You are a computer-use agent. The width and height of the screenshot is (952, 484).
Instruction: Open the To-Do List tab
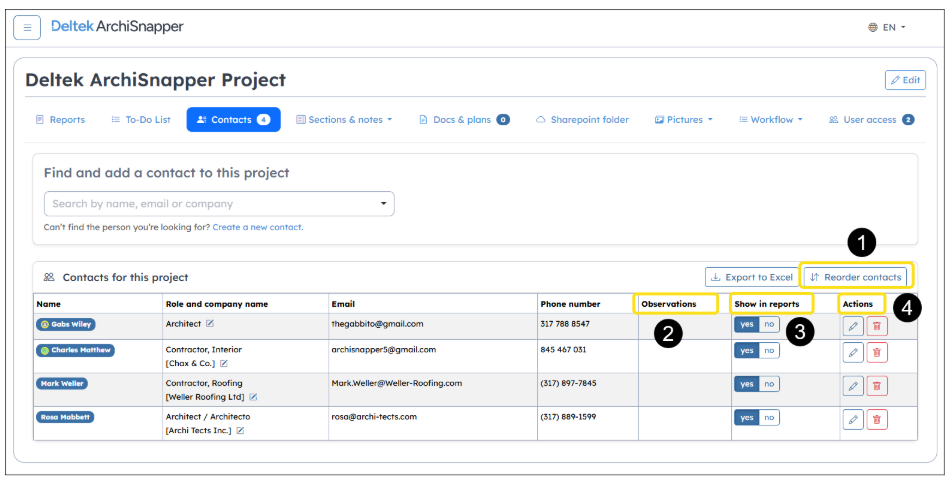point(141,120)
